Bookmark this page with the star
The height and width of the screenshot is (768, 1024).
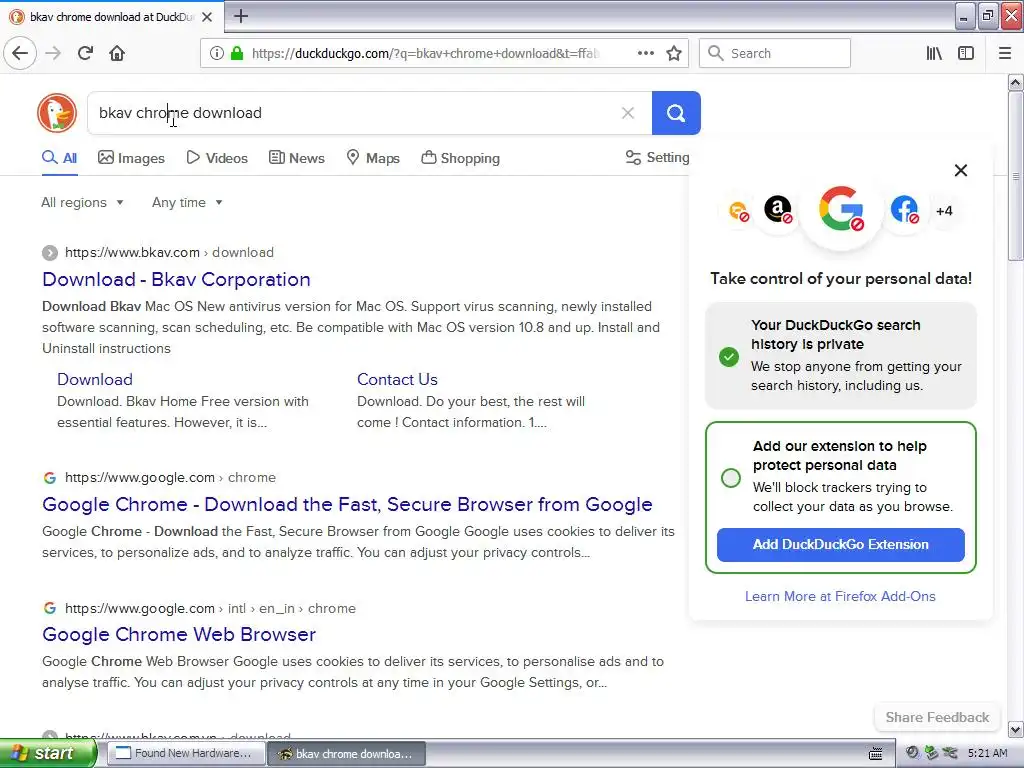pos(674,53)
